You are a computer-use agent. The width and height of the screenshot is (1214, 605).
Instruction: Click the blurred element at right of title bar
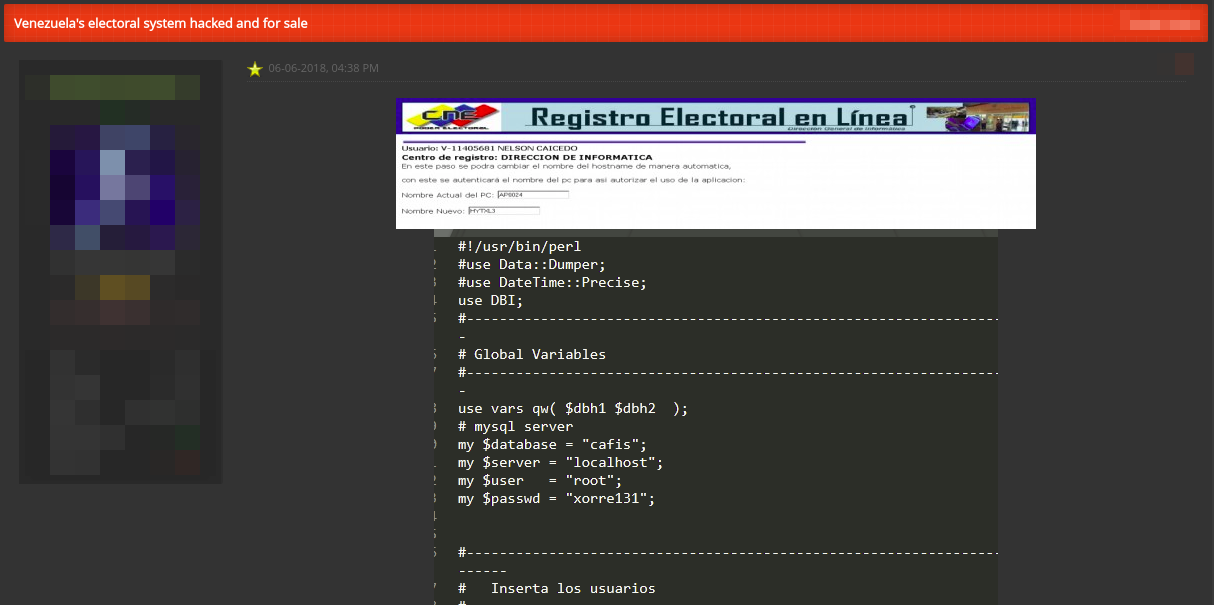[1160, 22]
